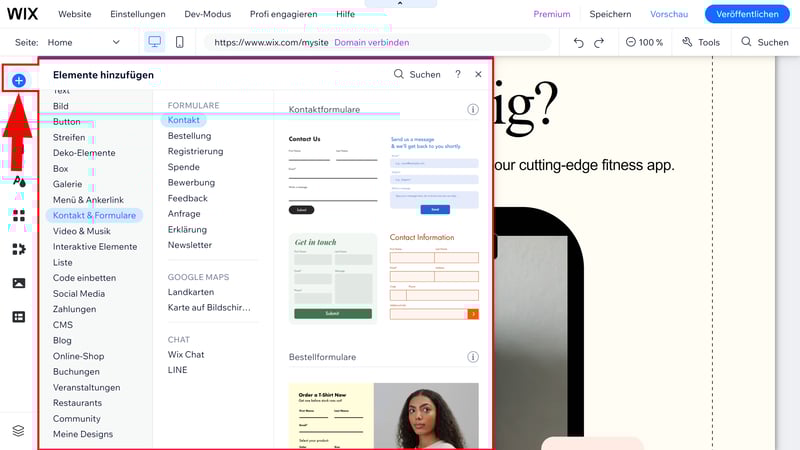Open the puzzle-piece app market icon
Viewport: 800px width, 450px height.
point(19,249)
